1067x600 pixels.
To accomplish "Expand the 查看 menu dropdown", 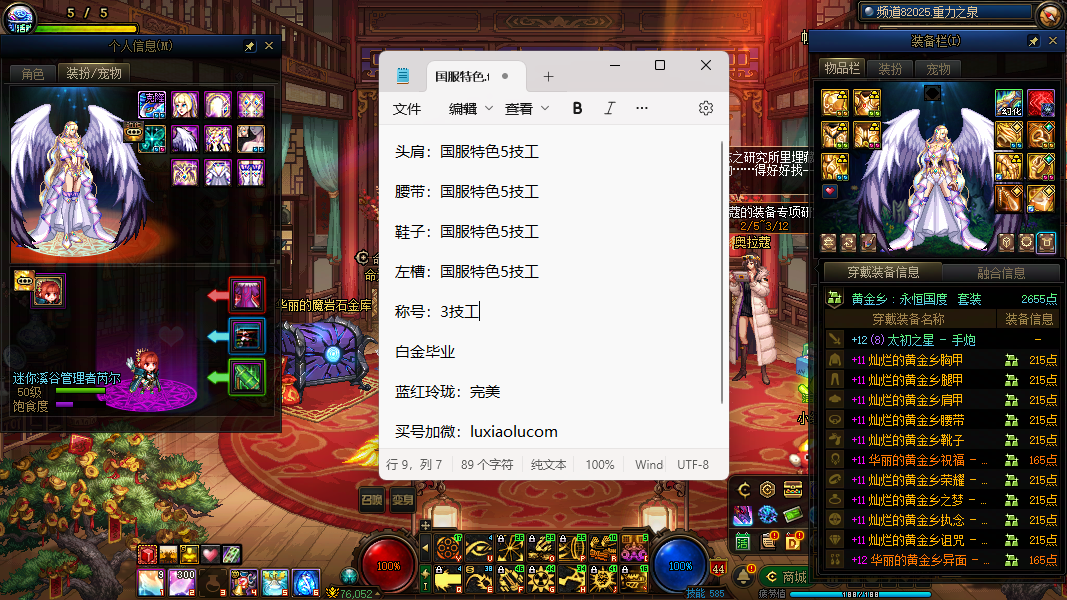I will tap(545, 108).
